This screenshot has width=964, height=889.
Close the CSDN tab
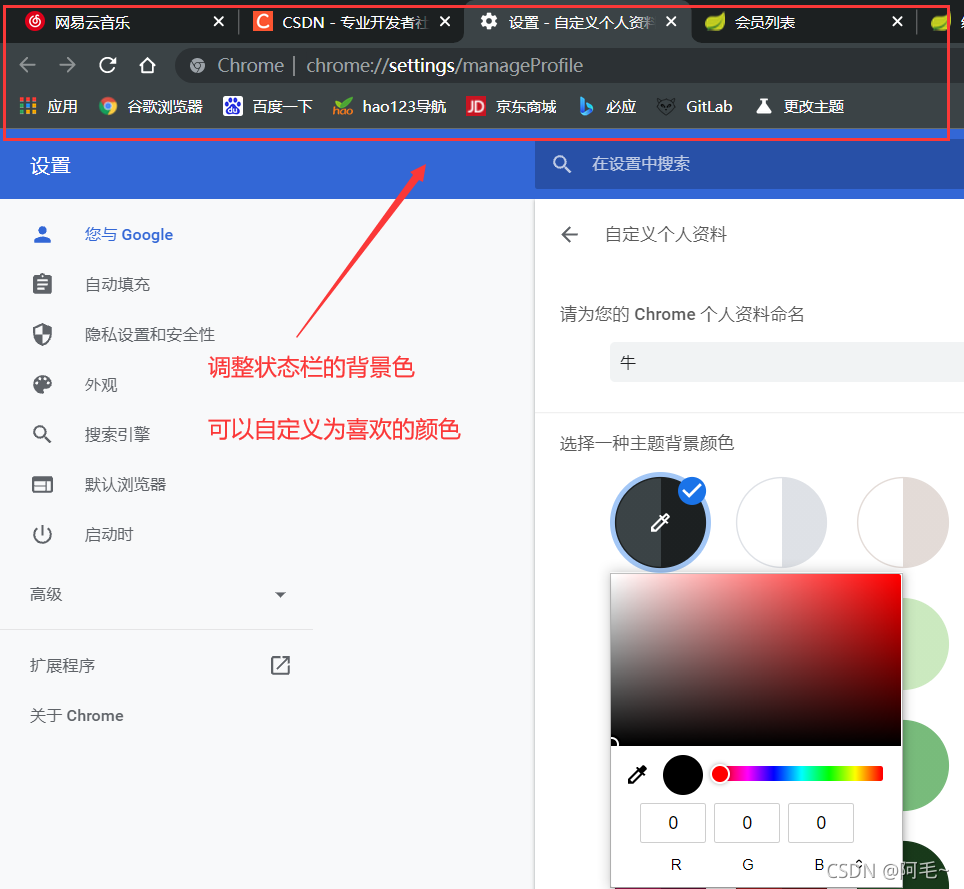(x=445, y=22)
